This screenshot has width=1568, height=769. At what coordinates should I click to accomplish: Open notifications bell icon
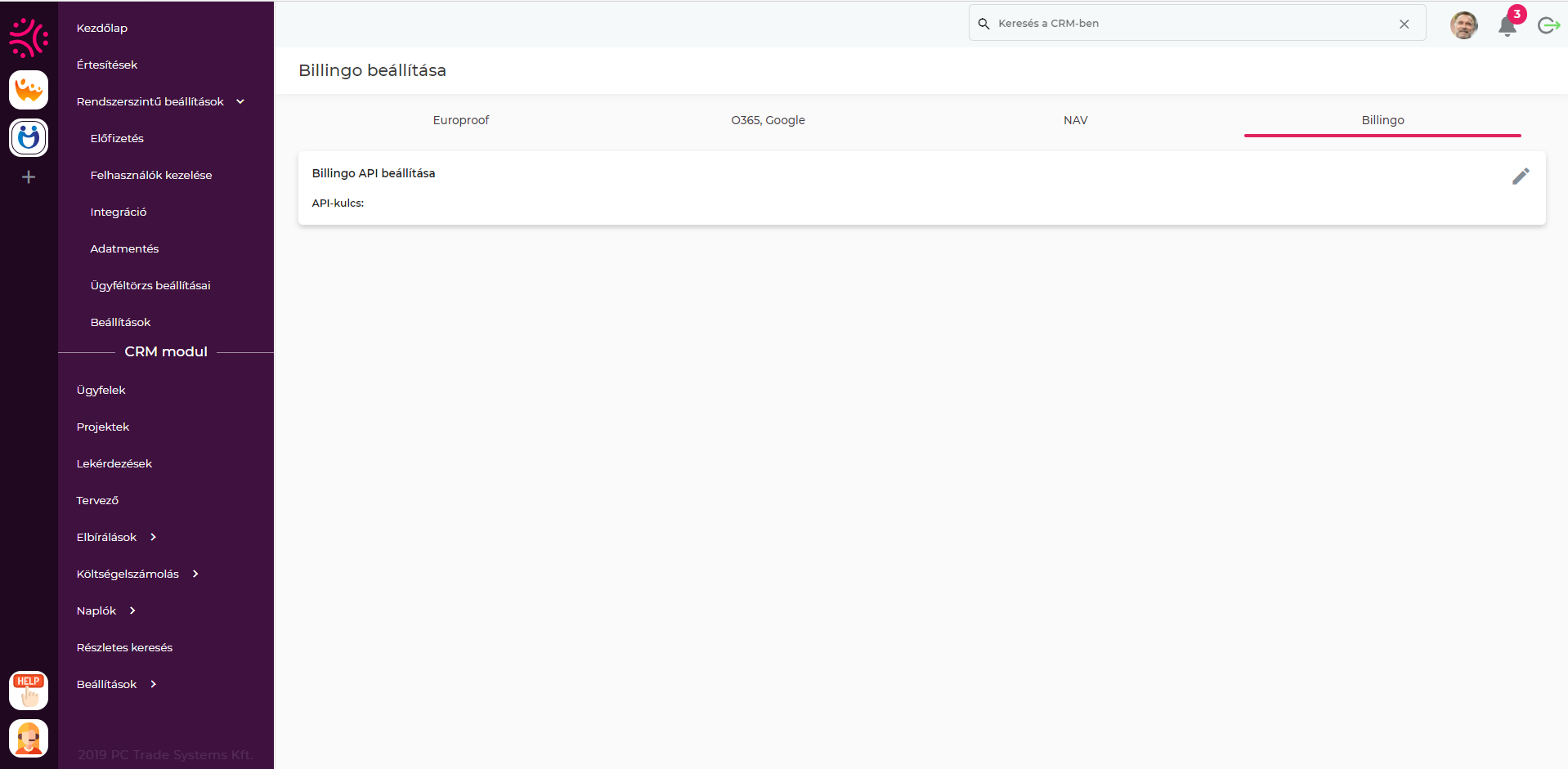coord(1508,25)
